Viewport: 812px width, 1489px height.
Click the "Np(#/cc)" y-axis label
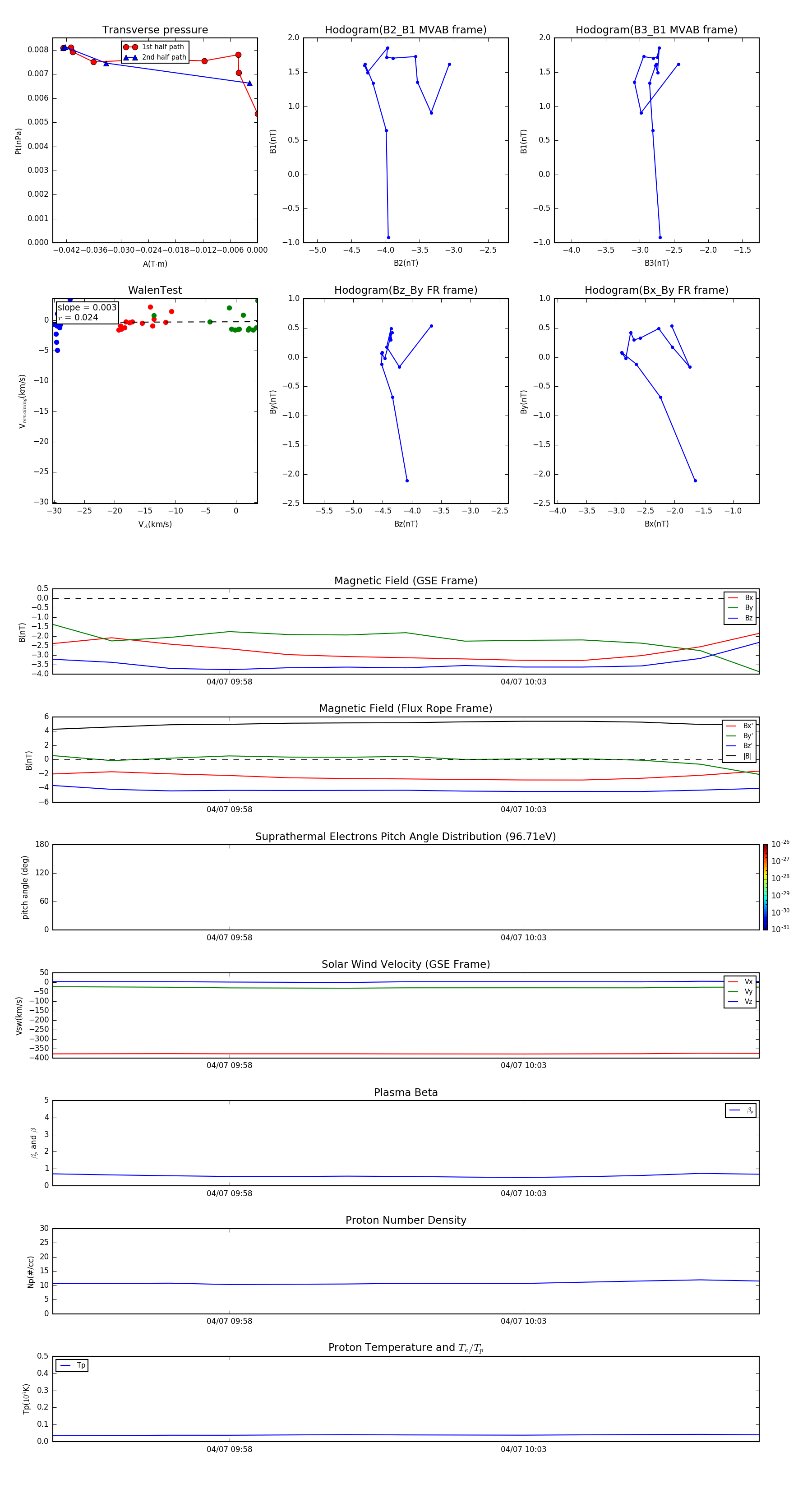(31, 1272)
